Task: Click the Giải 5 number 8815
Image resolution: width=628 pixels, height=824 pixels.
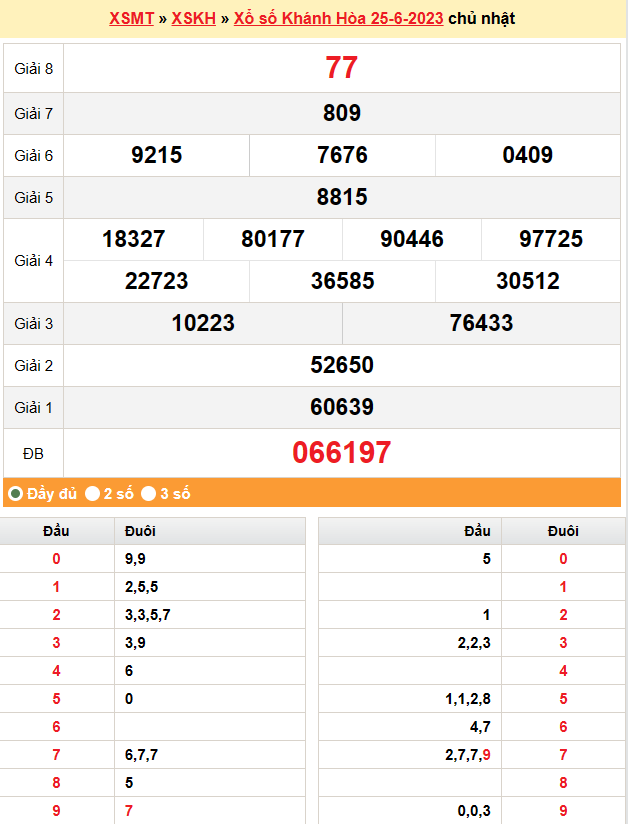Action: tap(341, 197)
